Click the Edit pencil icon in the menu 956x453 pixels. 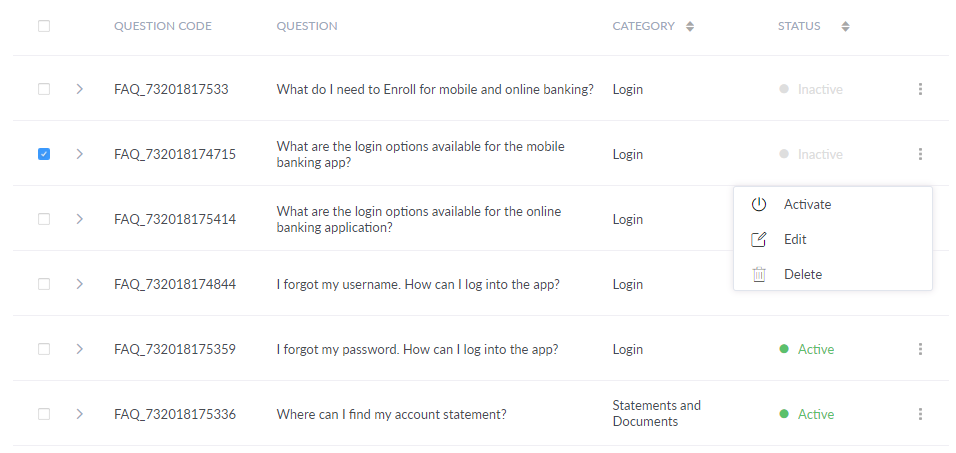coord(759,239)
